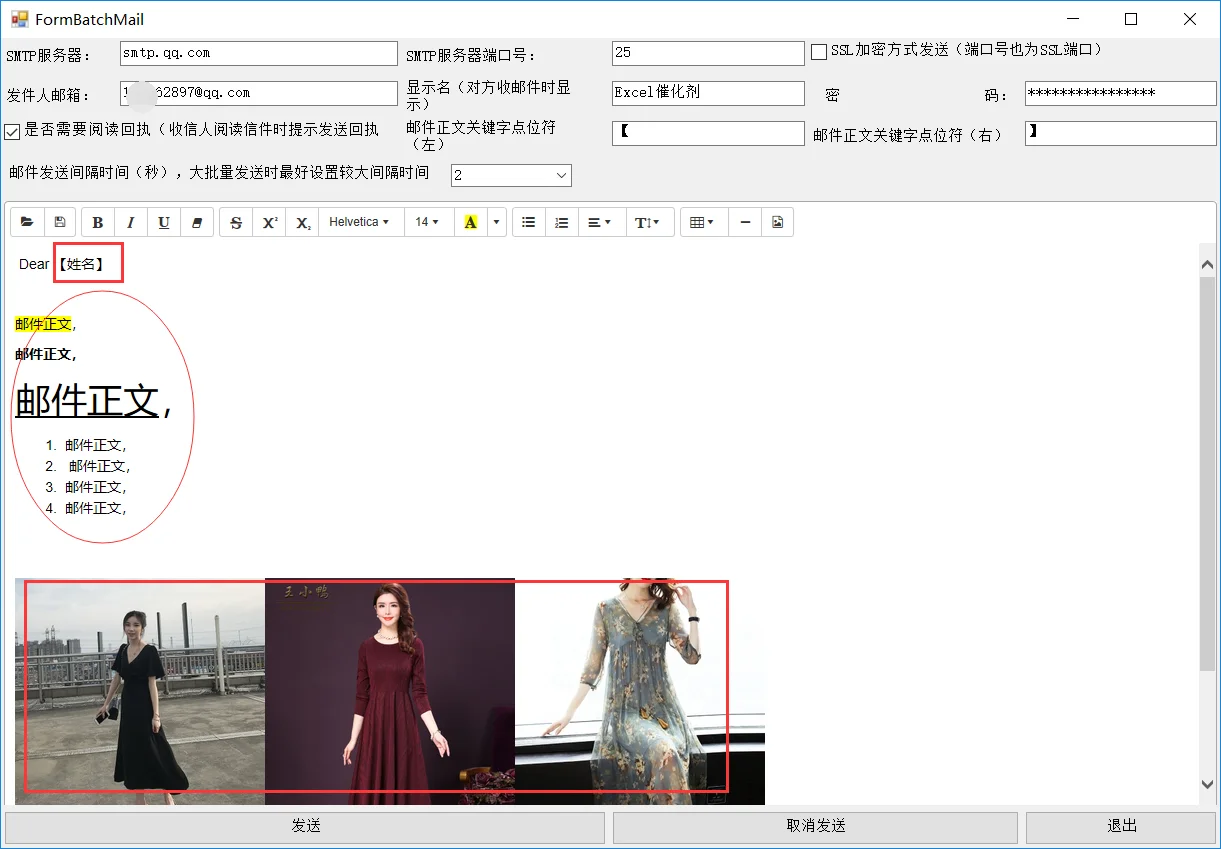The height and width of the screenshot is (849, 1221).
Task: Click the 取消发送 button
Action: tap(815, 827)
